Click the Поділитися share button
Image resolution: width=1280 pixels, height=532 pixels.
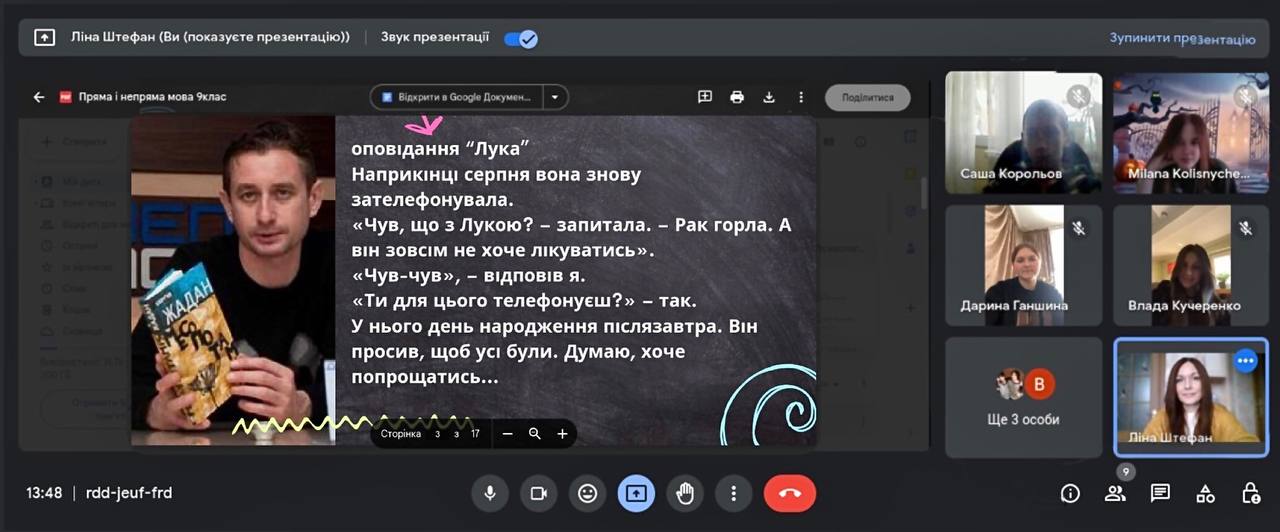point(867,97)
